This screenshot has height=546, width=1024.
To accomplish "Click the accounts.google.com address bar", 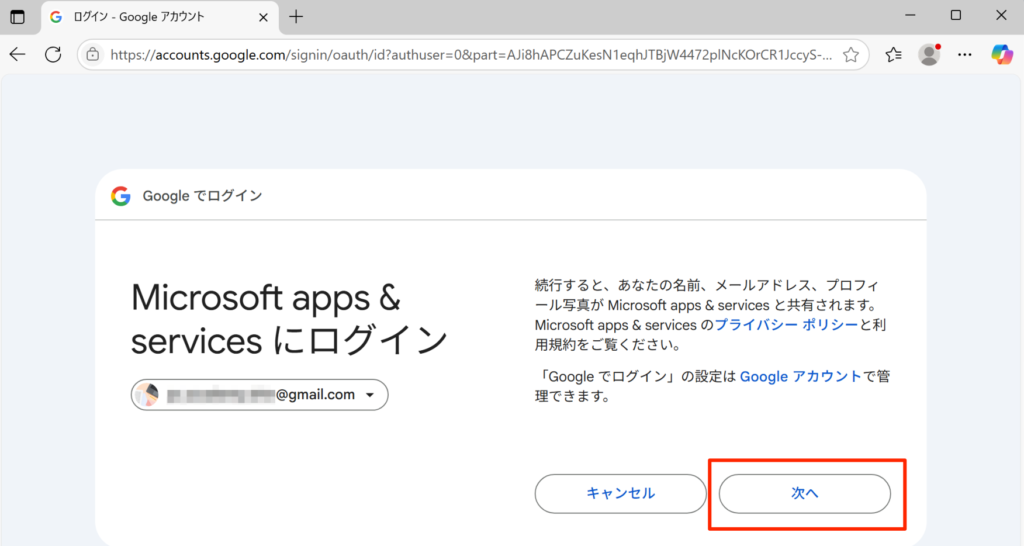I will click(x=472, y=55).
